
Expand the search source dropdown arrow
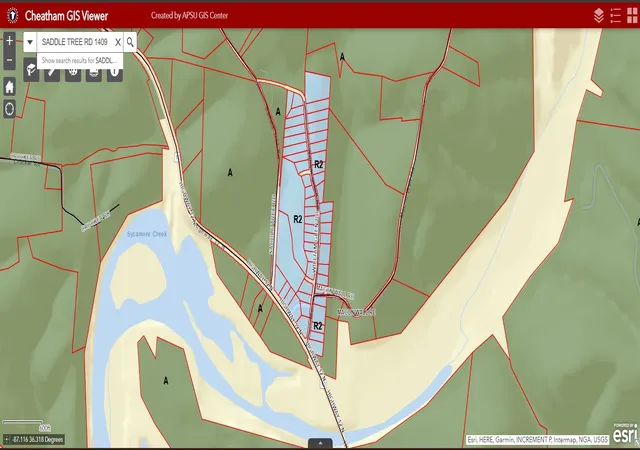(30, 42)
